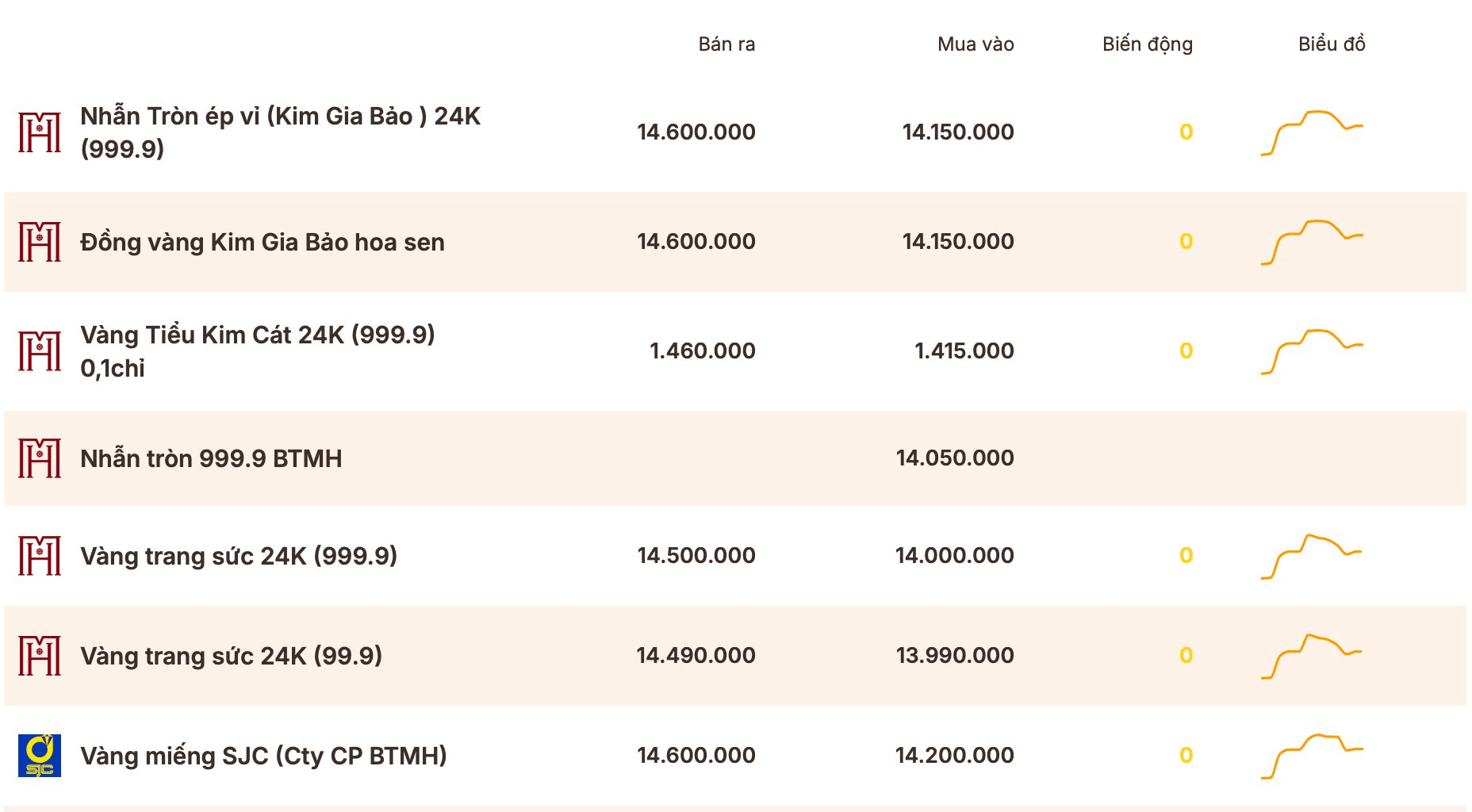Open the chart for Vàng trang sức 24K (999.9)
1472x812 pixels.
(1312, 556)
